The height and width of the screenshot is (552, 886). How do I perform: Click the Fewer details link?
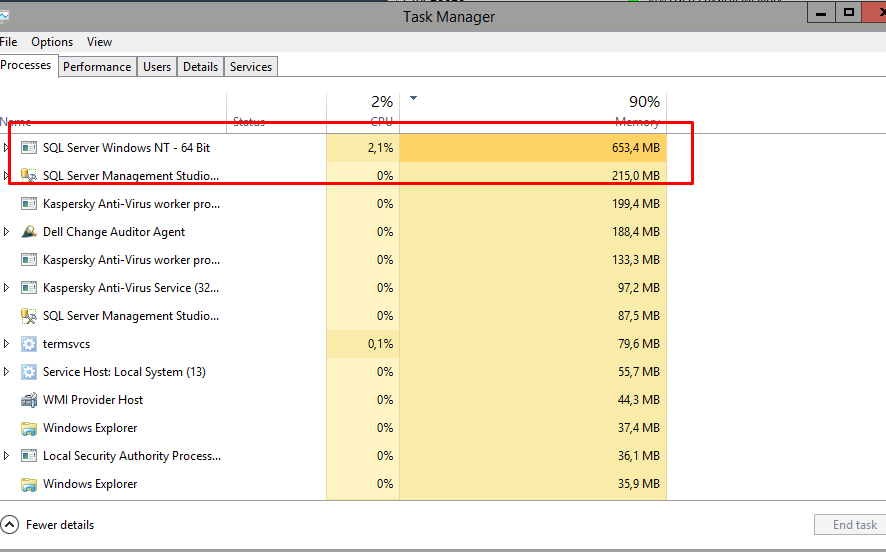(x=60, y=525)
